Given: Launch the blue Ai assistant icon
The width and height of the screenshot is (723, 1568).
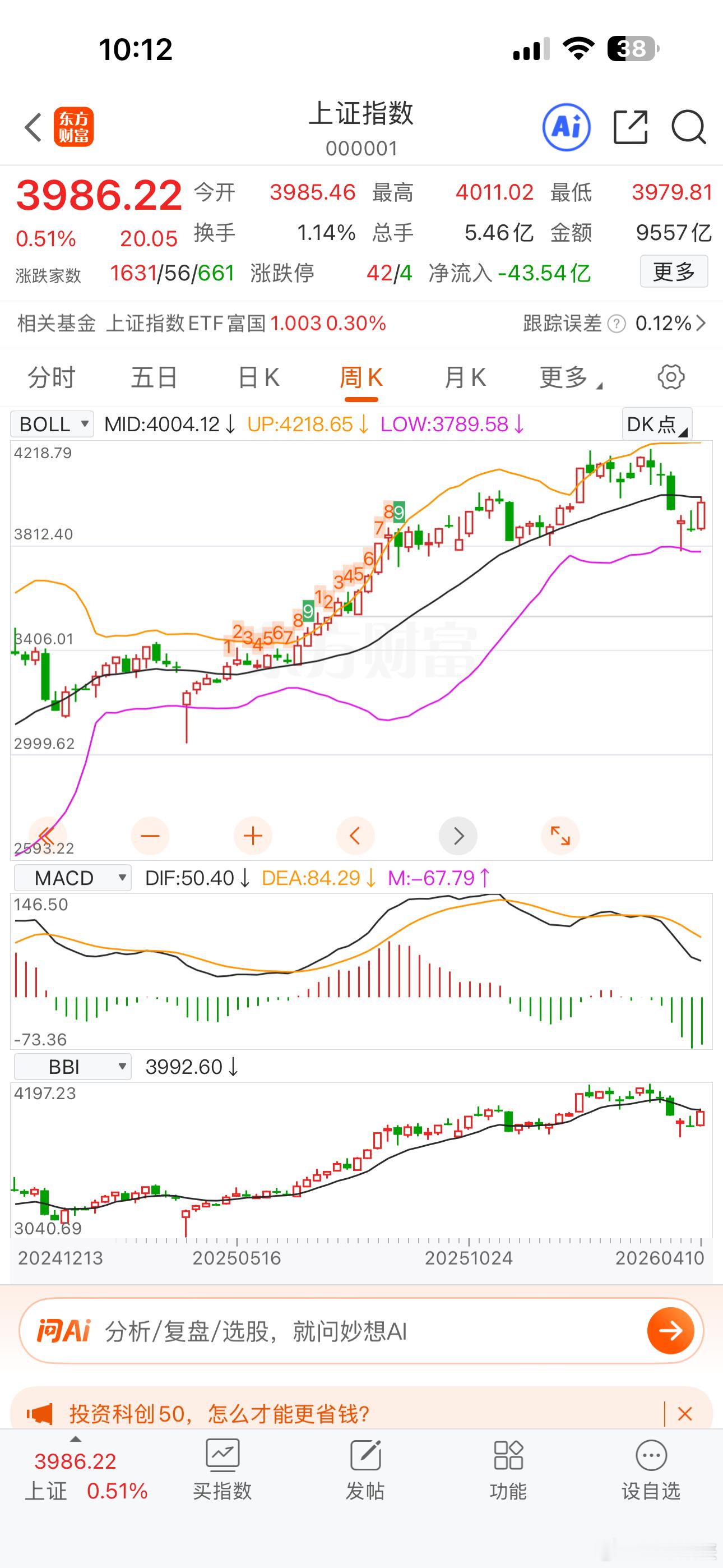Looking at the screenshot, I should pyautogui.click(x=566, y=127).
